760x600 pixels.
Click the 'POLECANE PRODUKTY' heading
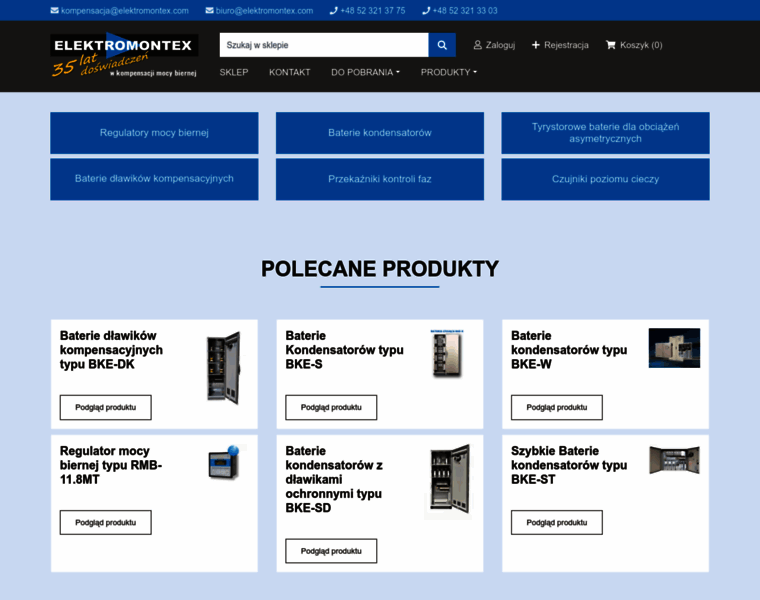[x=380, y=269]
